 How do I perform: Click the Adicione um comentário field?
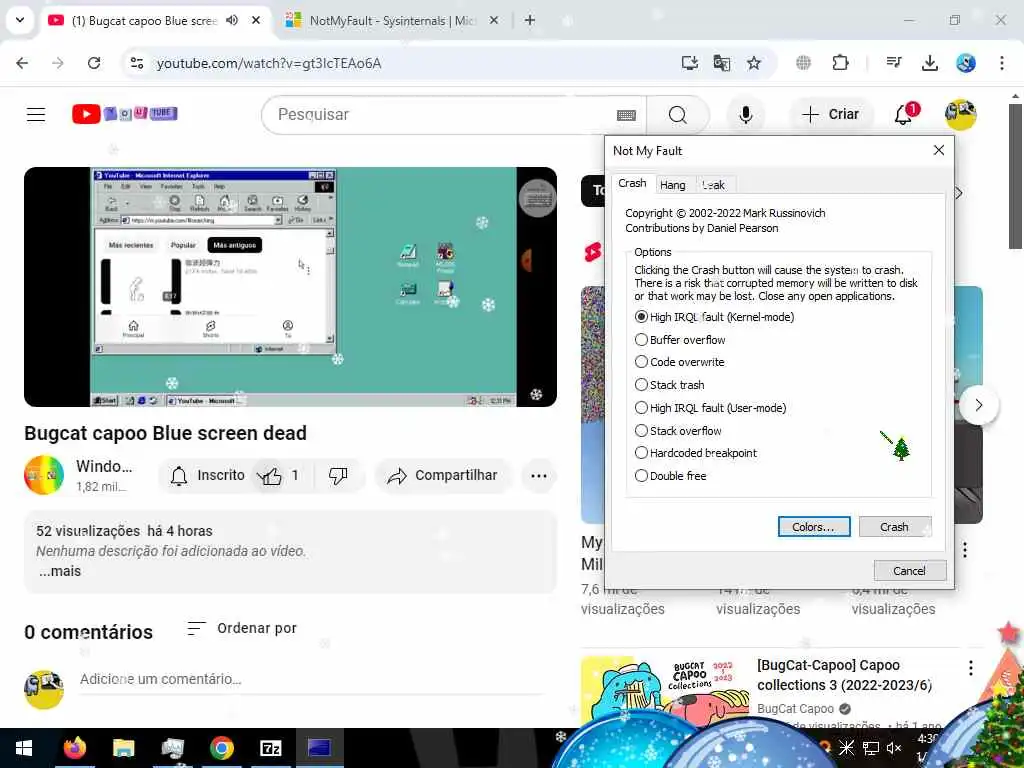click(311, 679)
